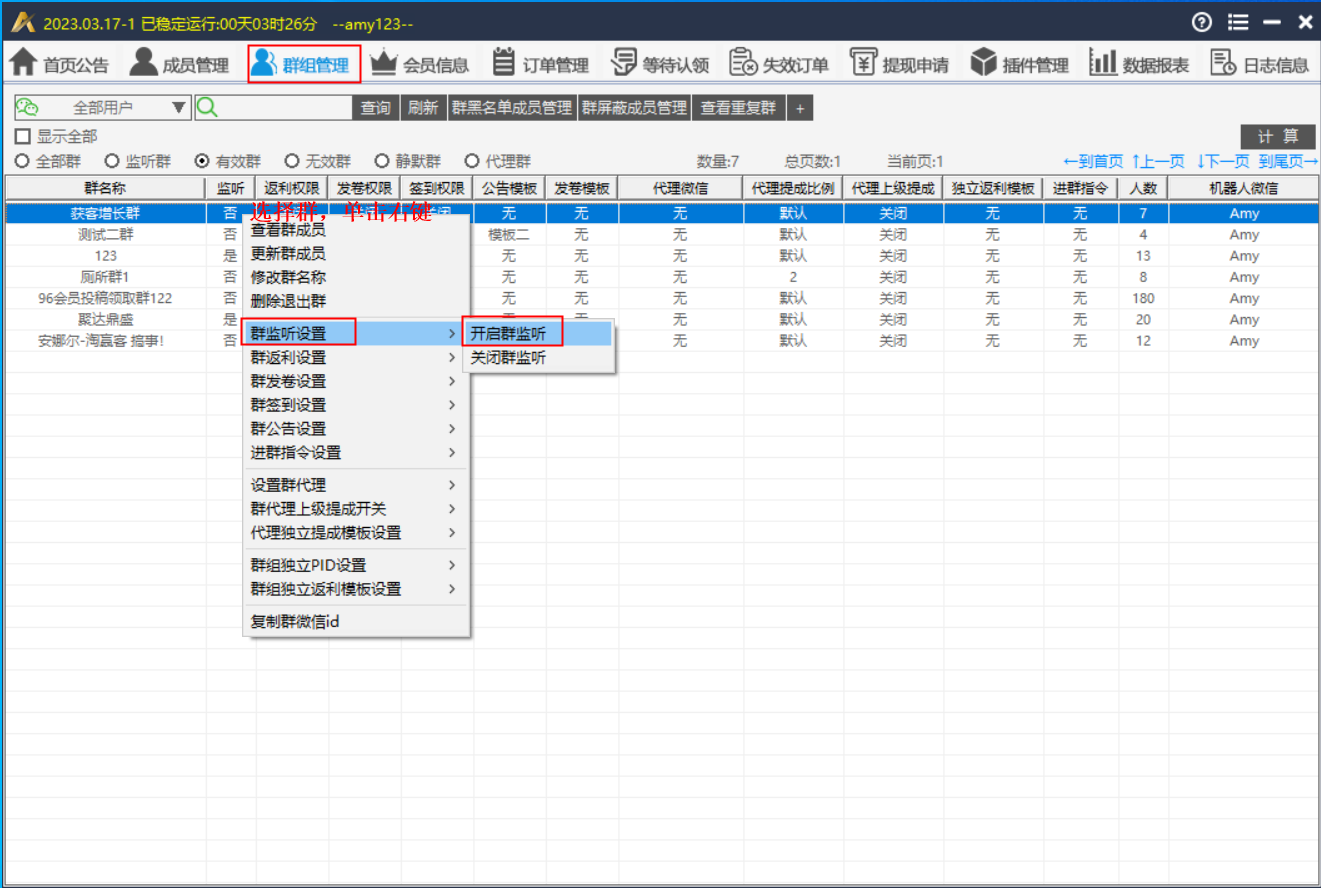Click the application logo icon in title bar
Image resolution: width=1321 pixels, height=888 pixels.
coord(23,22)
